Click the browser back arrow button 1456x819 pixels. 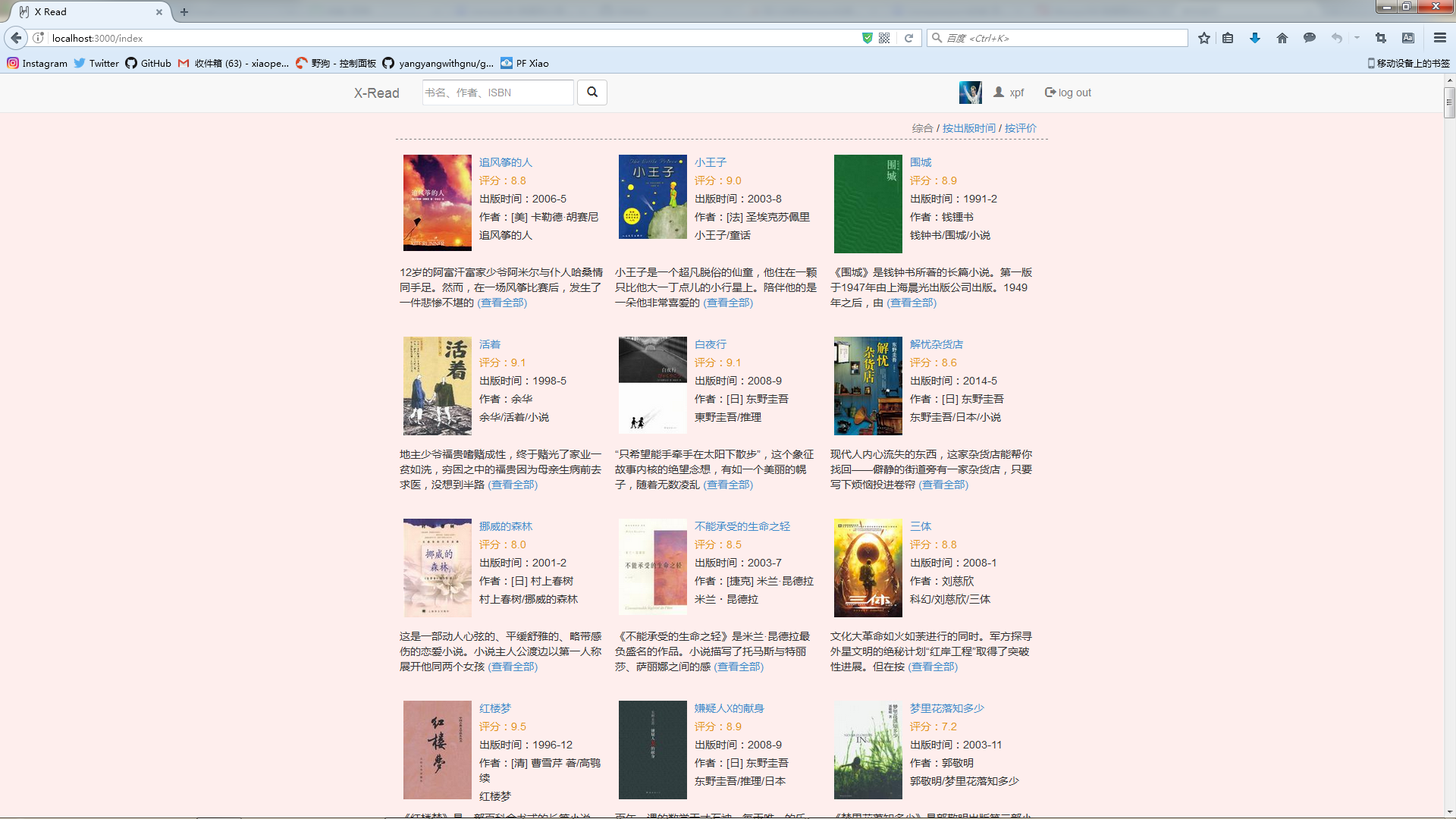coord(16,38)
